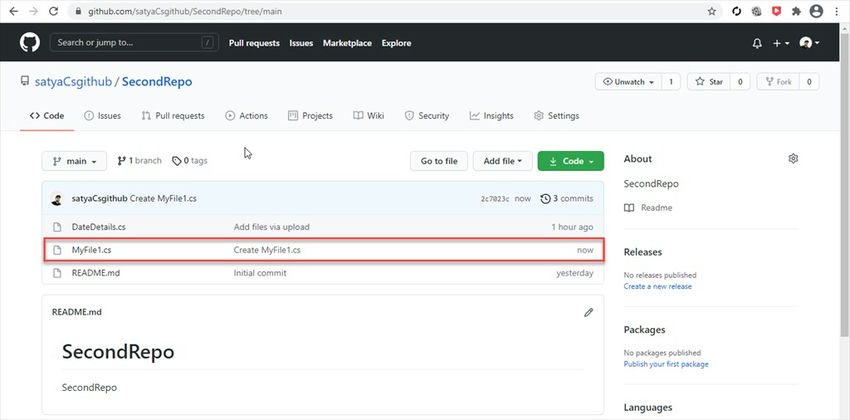Star the SecondRepo repository
850x420 pixels.
pos(709,82)
